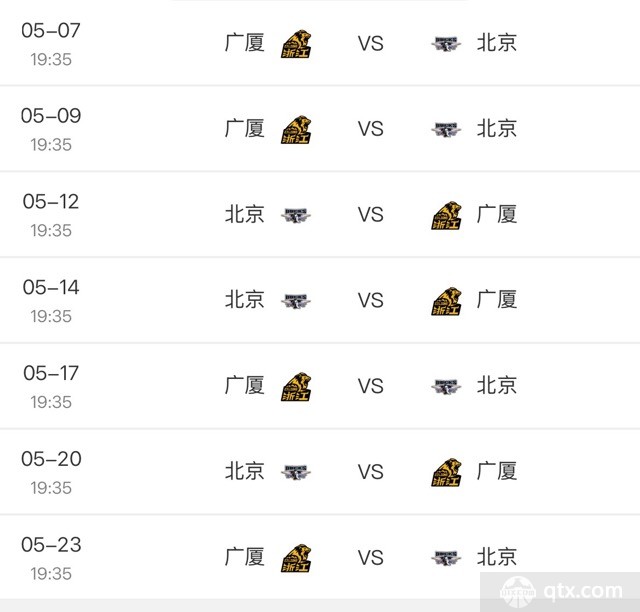Click the Guangsha lion logo in the 05-14 match
This screenshot has height=612, width=640.
[x=446, y=301]
